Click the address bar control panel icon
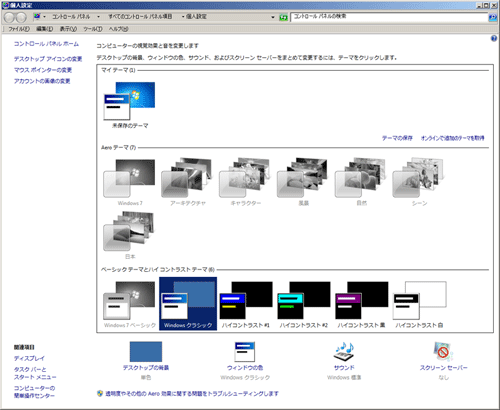500x410 pixels. [37, 16]
